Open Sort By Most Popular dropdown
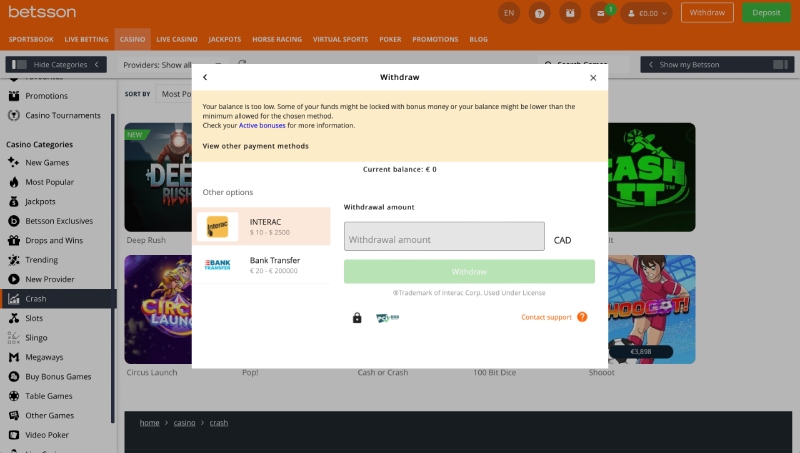 [x=174, y=94]
